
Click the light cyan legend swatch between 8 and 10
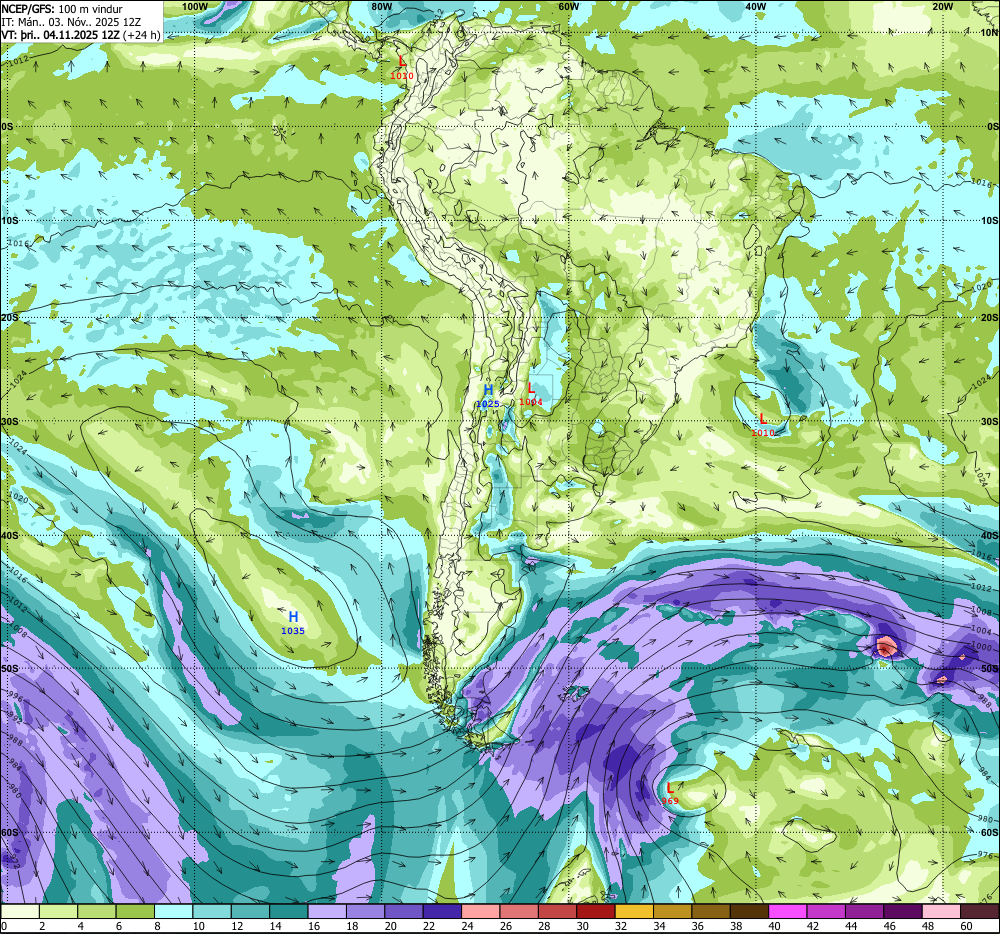pos(174,911)
